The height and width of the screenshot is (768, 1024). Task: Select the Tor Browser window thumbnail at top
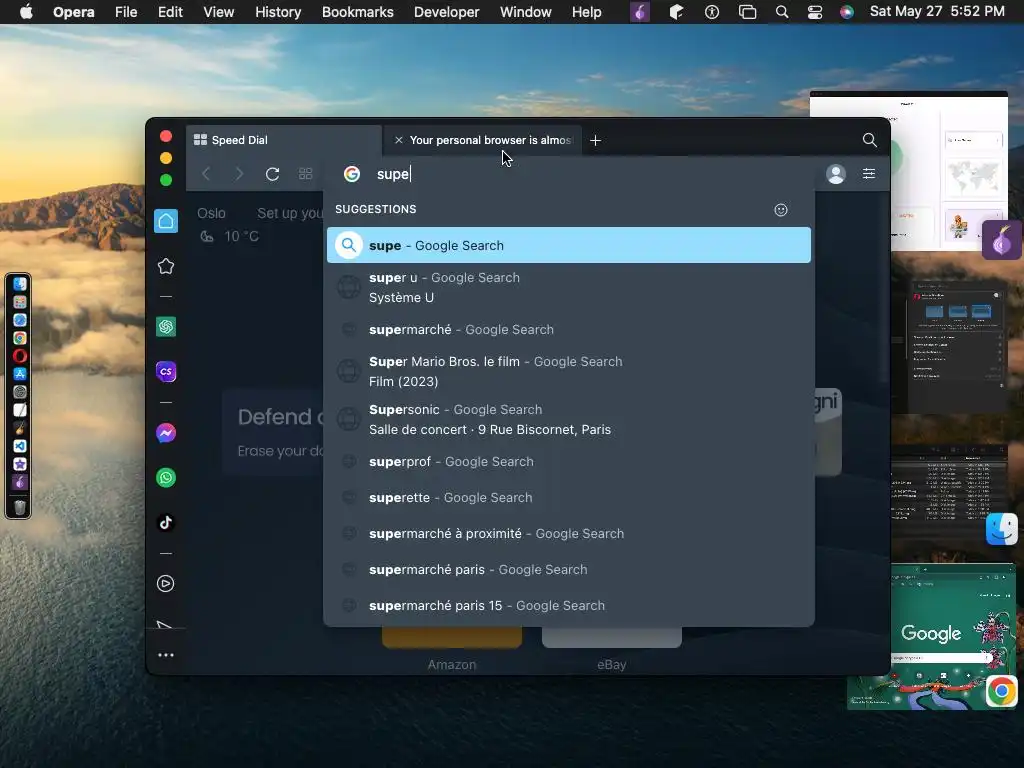tap(909, 171)
